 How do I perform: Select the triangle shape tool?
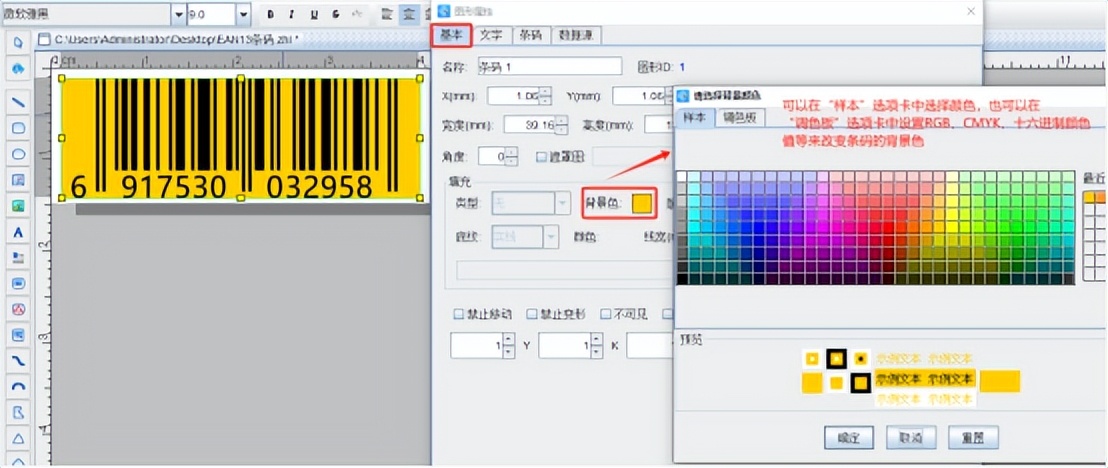pyautogui.click(x=18, y=438)
